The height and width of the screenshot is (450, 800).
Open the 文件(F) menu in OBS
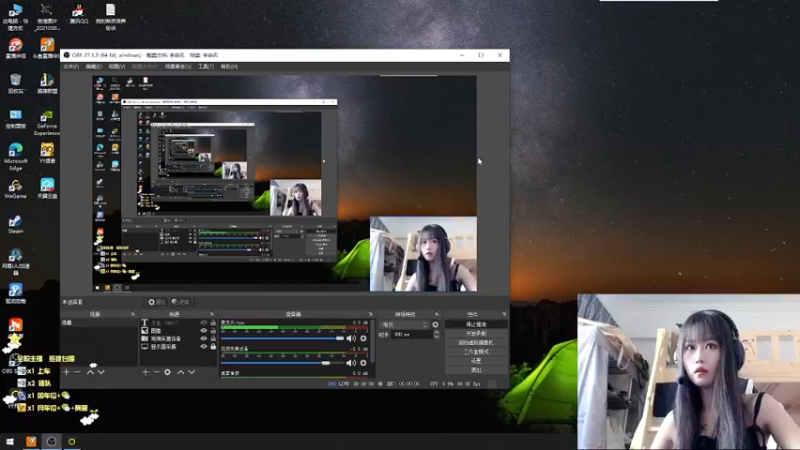71,67
